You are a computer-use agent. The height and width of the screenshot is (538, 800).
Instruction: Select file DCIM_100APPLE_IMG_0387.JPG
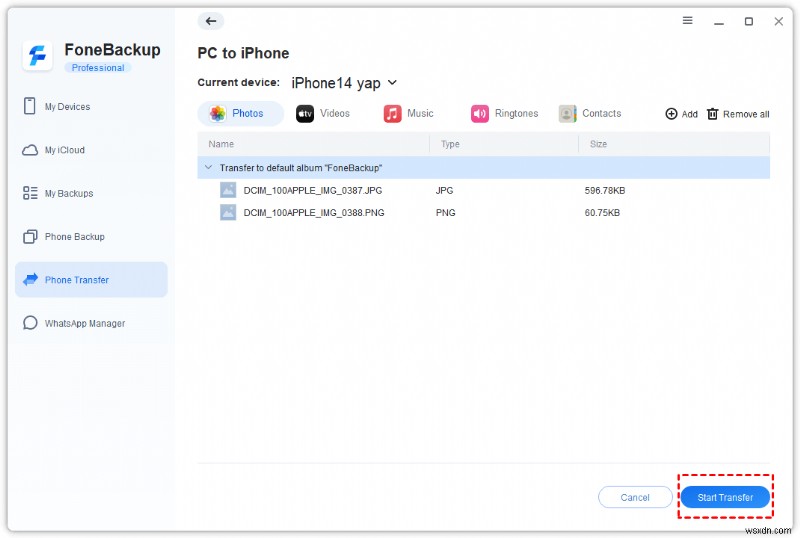point(313,190)
